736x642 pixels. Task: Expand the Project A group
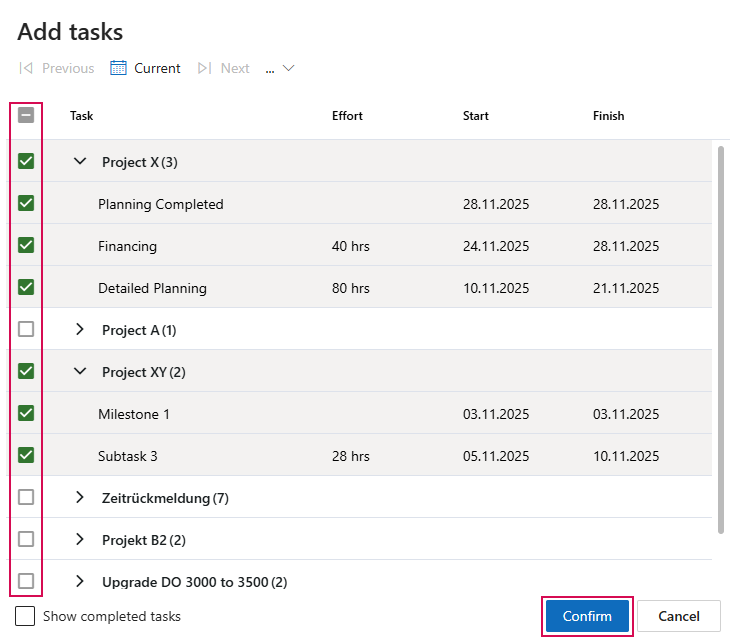(80, 329)
